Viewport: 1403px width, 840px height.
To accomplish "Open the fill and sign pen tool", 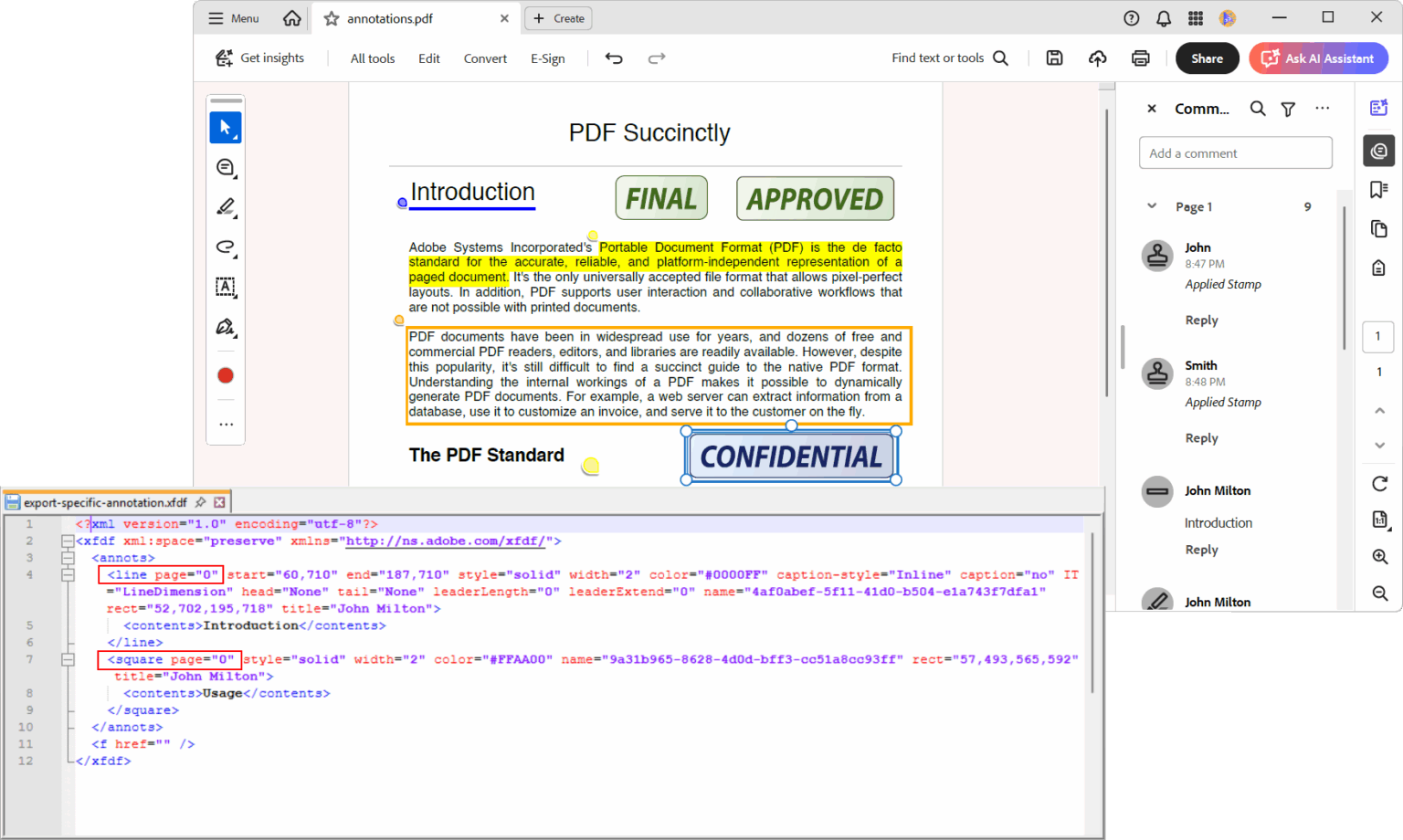I will pyautogui.click(x=226, y=327).
